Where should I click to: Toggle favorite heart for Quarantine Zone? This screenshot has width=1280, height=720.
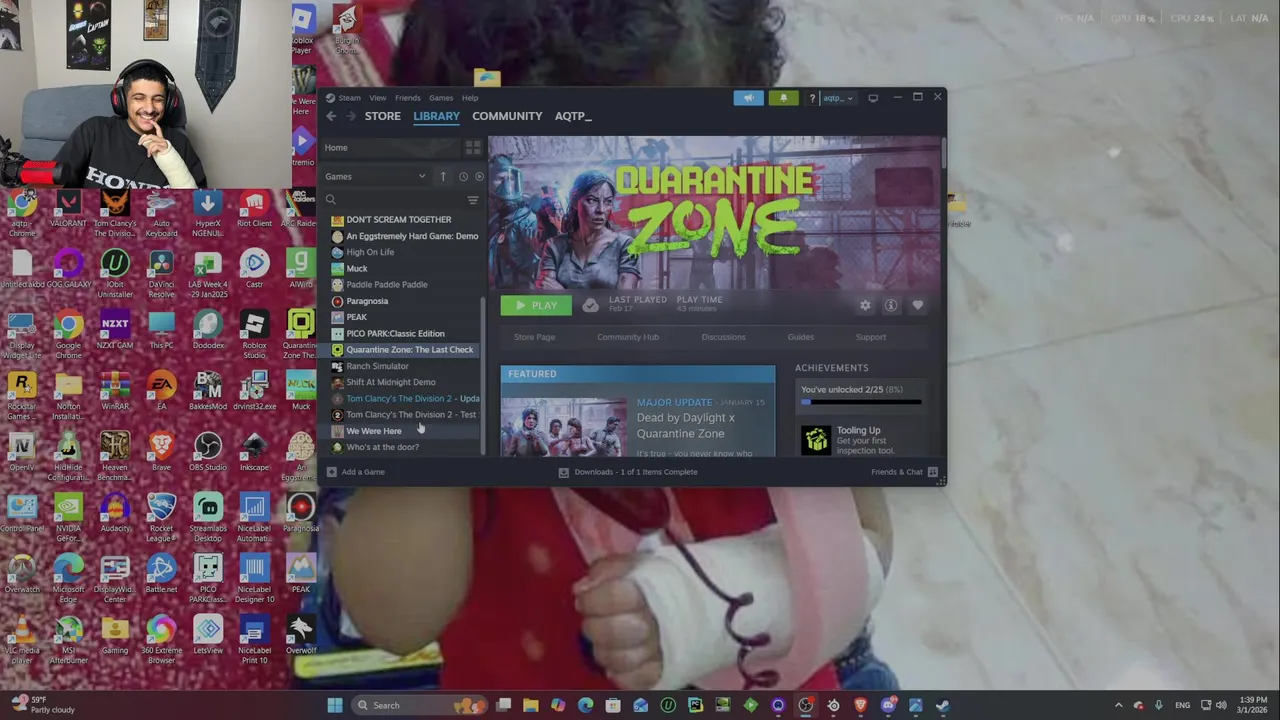(917, 305)
